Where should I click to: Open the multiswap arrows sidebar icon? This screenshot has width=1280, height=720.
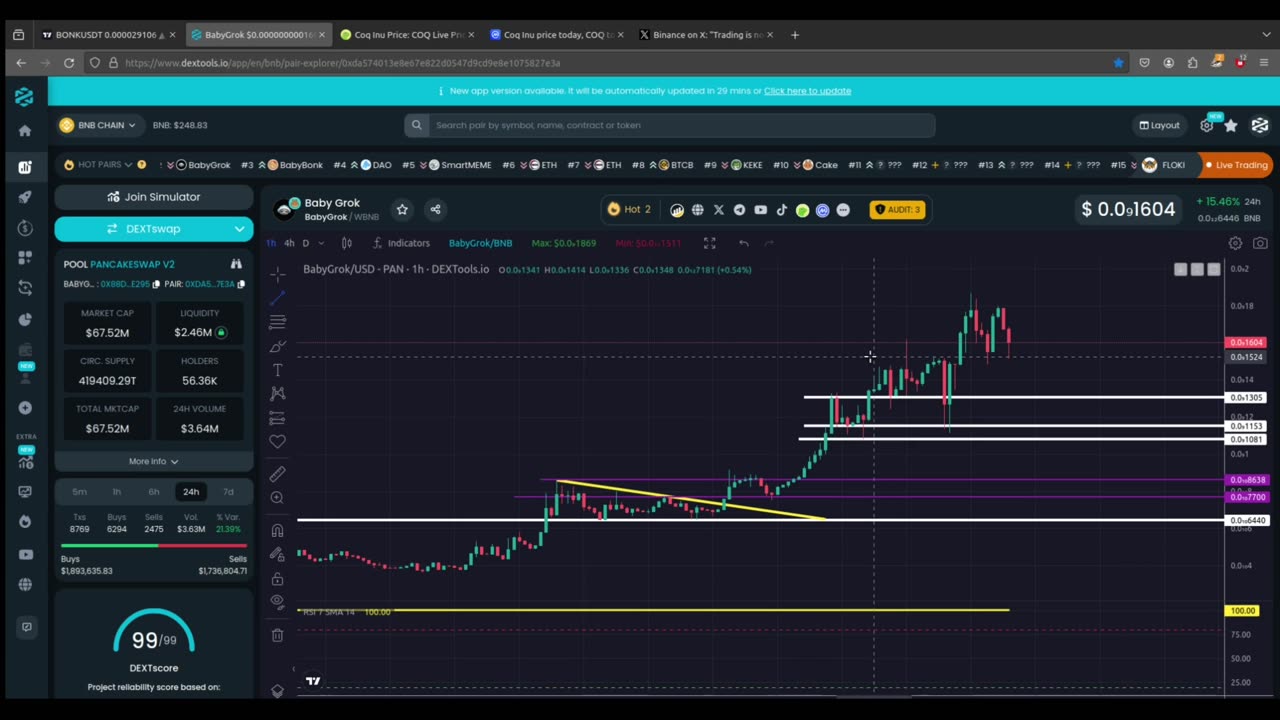coord(25,288)
